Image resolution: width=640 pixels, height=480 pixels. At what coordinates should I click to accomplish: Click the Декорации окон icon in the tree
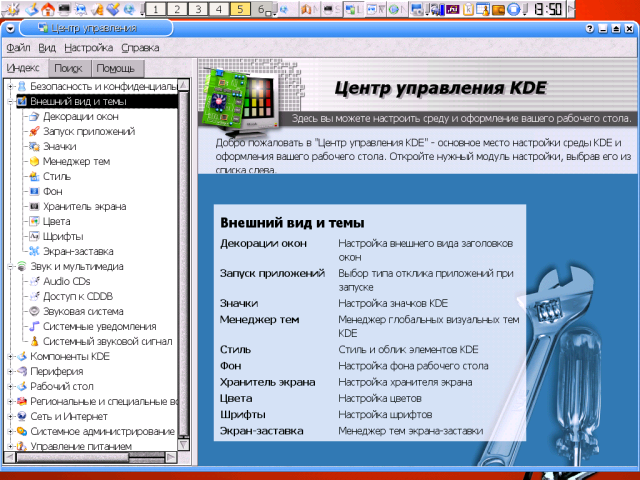tap(35, 117)
